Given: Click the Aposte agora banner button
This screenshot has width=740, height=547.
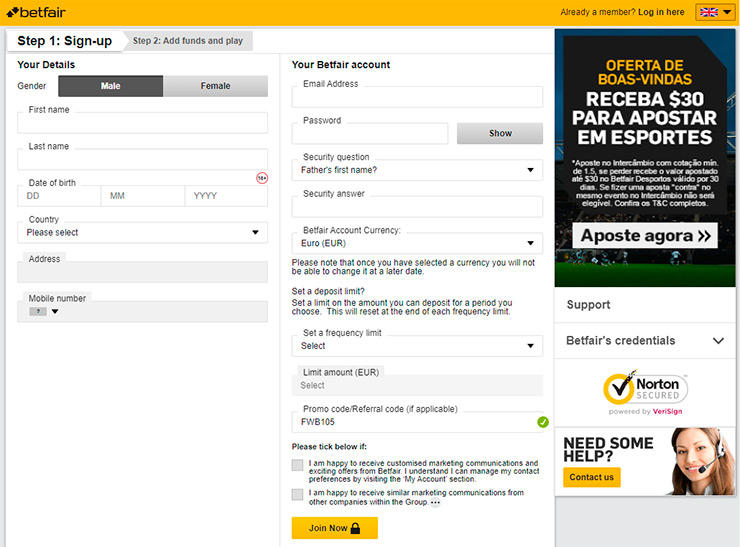Looking at the screenshot, I should coord(645,236).
